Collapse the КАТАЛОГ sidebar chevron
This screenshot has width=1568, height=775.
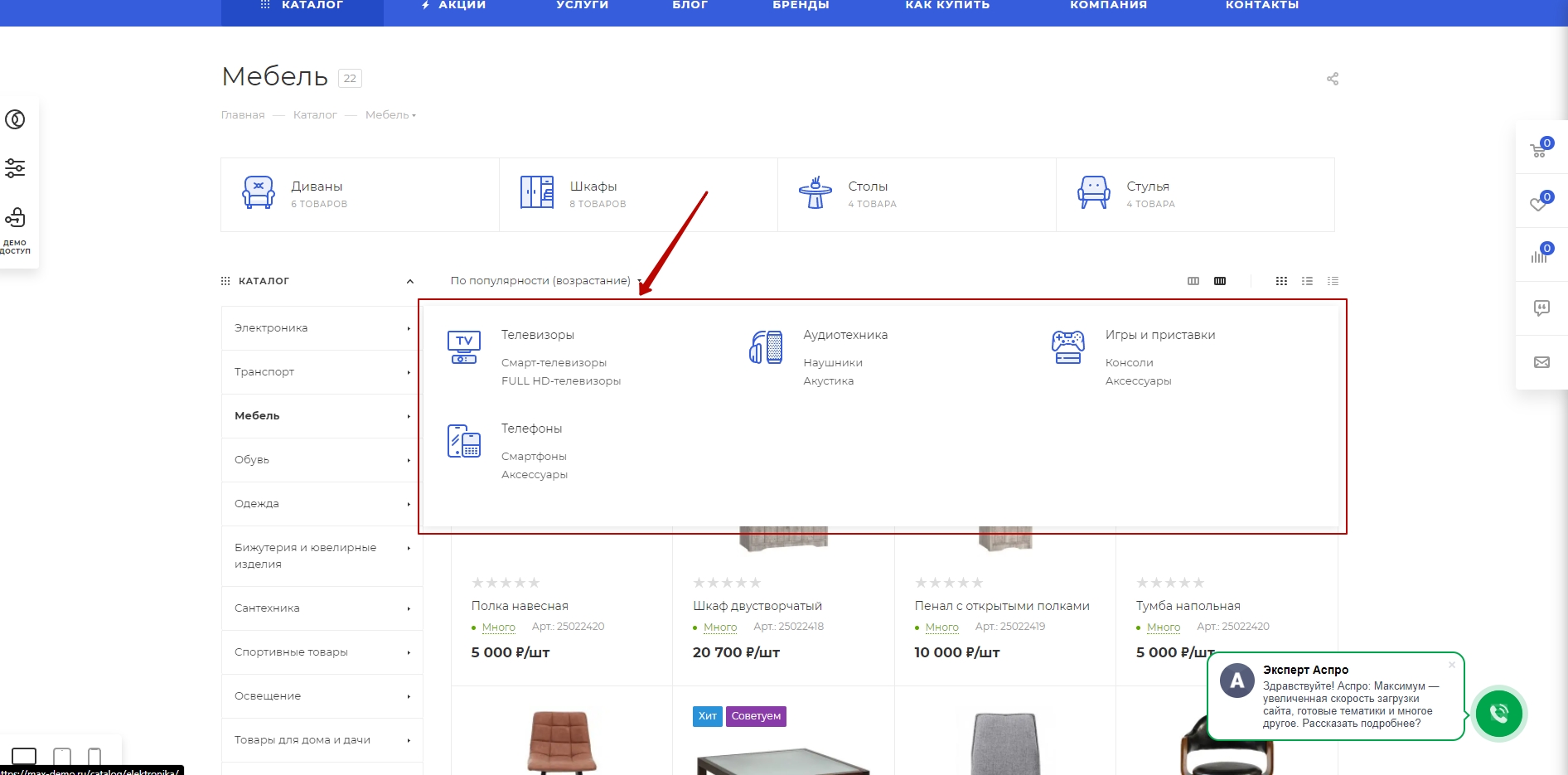(x=409, y=281)
